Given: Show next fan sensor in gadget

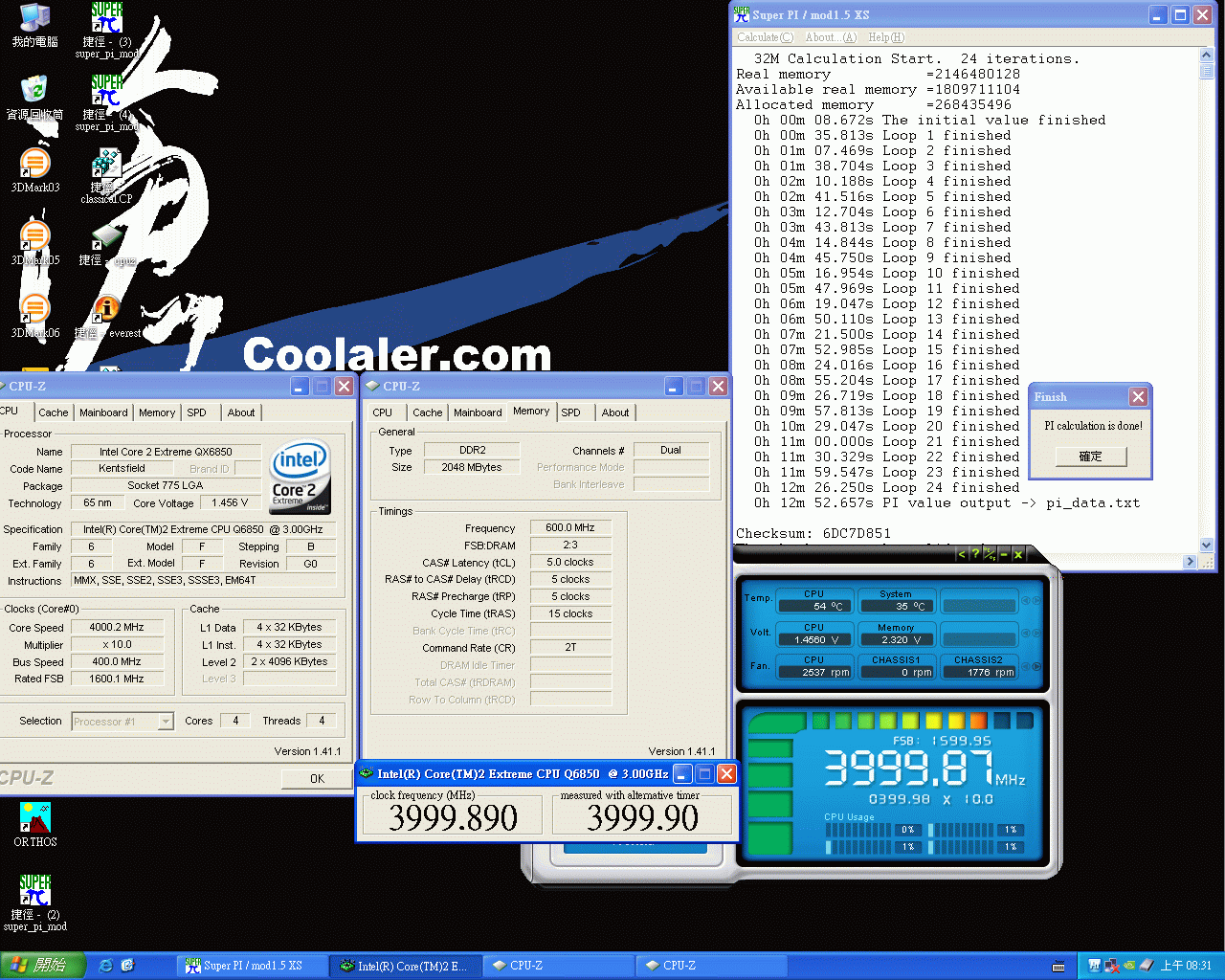Looking at the screenshot, I should [x=1036, y=666].
